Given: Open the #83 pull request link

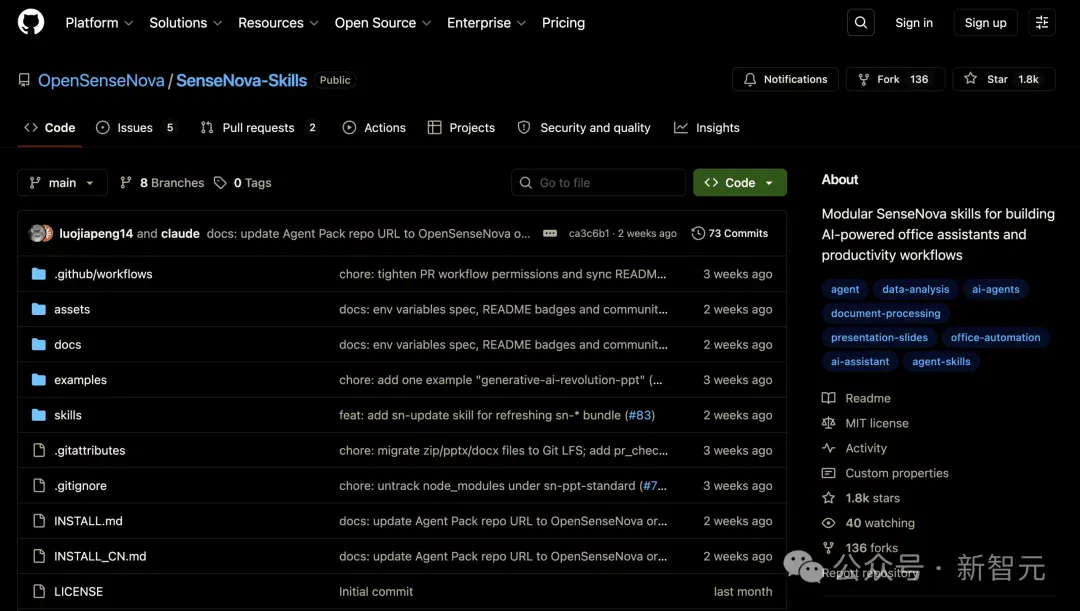Looking at the screenshot, I should (640, 415).
